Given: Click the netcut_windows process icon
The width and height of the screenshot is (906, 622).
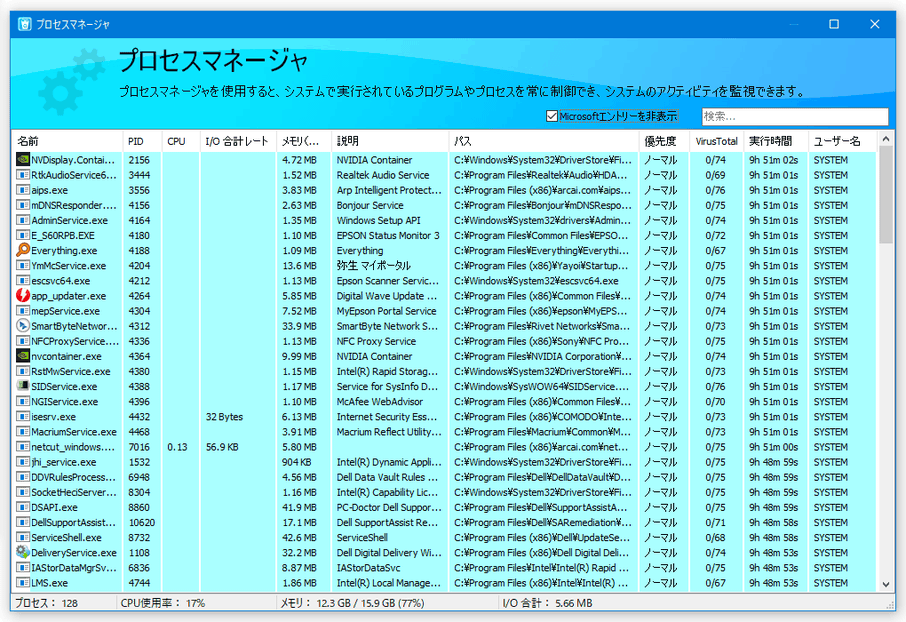Looking at the screenshot, I should coord(23,447).
